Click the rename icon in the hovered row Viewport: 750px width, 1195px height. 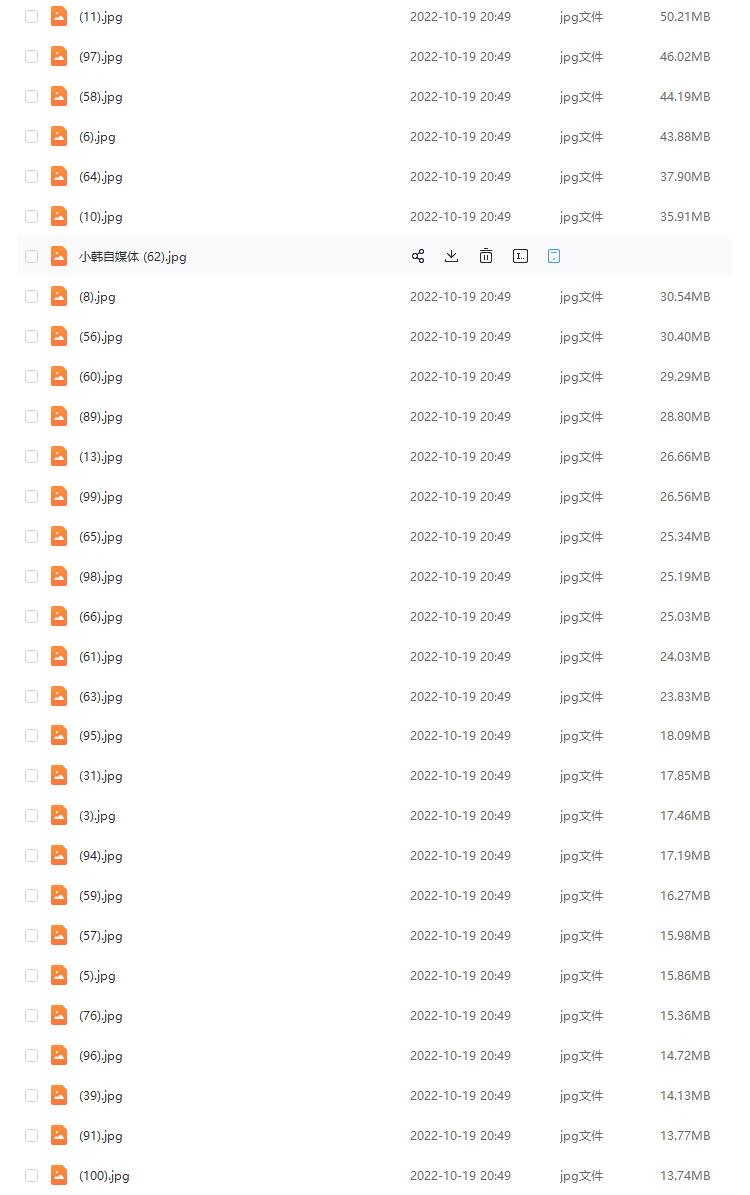click(x=520, y=256)
